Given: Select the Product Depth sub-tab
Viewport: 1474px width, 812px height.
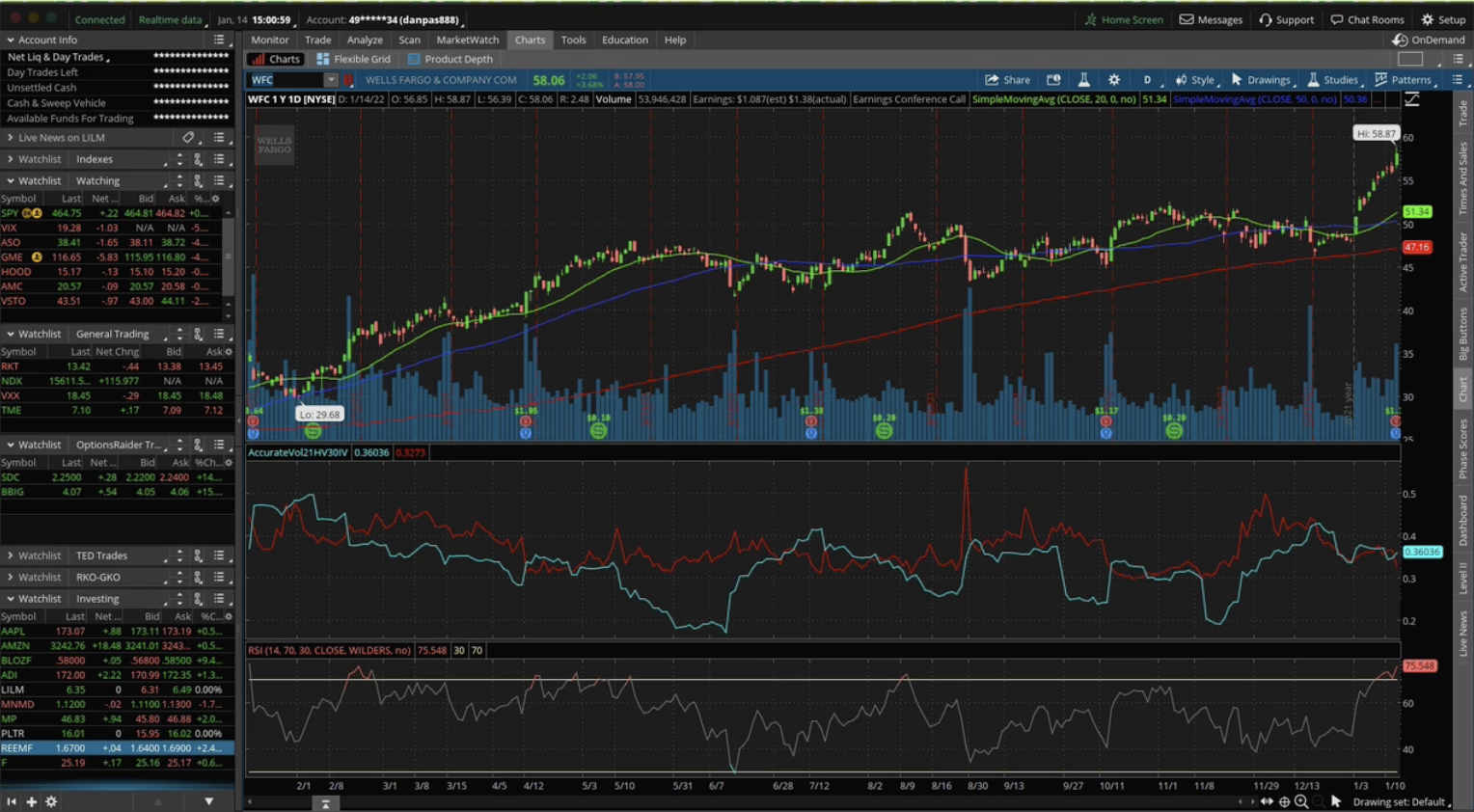Looking at the screenshot, I should tap(450, 59).
